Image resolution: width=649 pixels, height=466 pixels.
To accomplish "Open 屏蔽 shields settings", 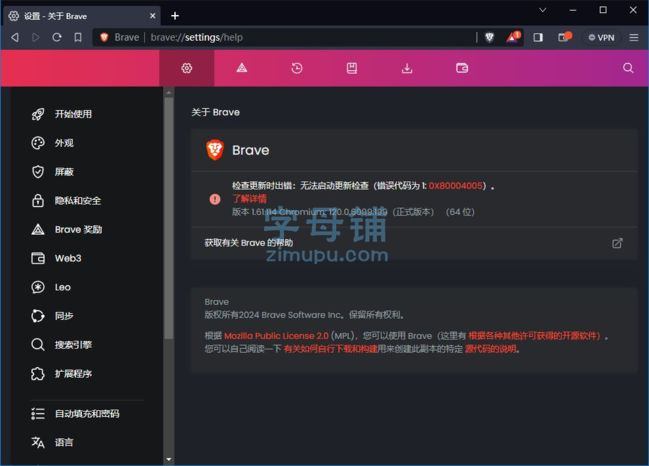I will (53, 172).
